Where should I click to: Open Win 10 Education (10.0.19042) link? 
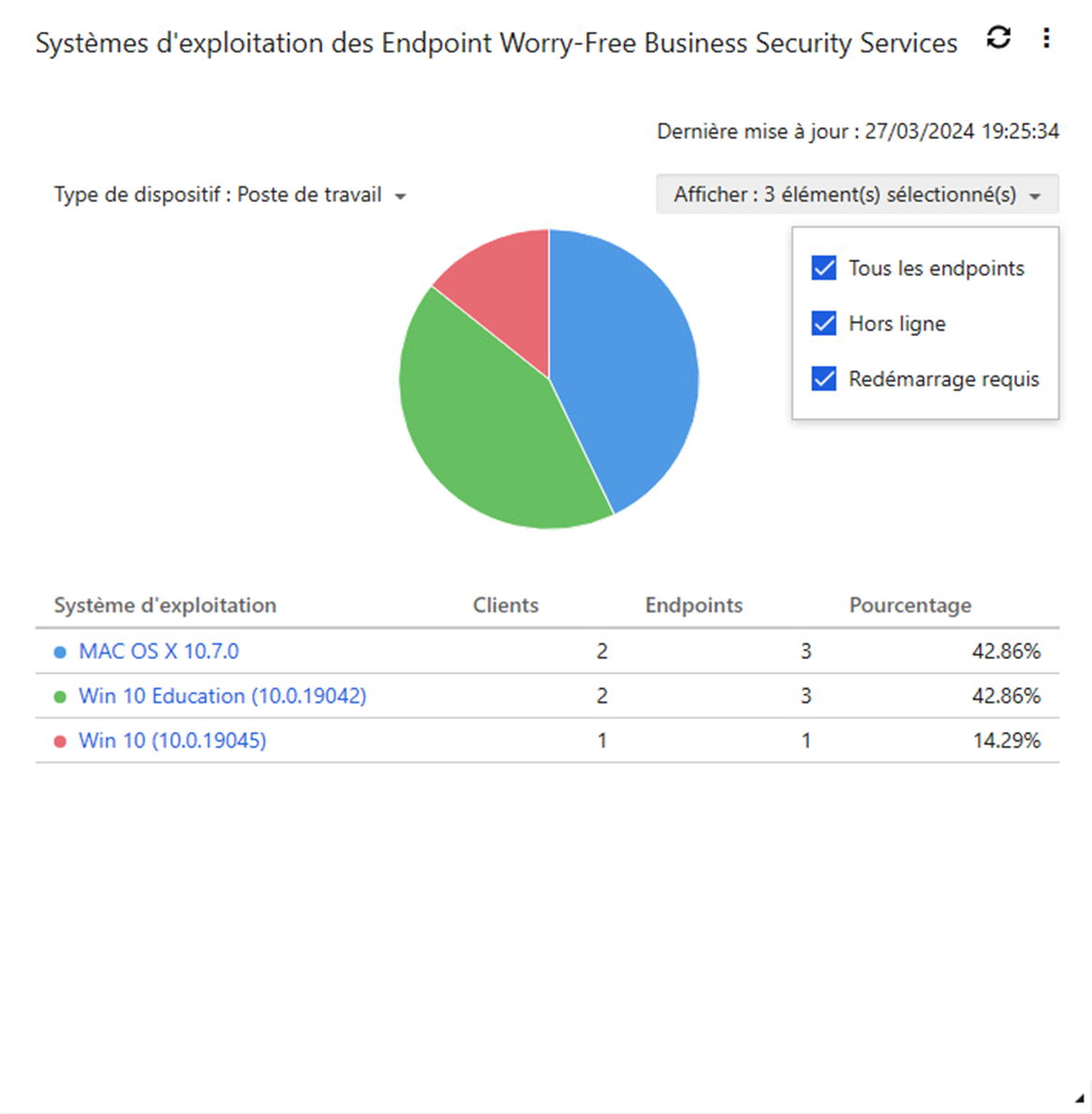click(x=222, y=696)
